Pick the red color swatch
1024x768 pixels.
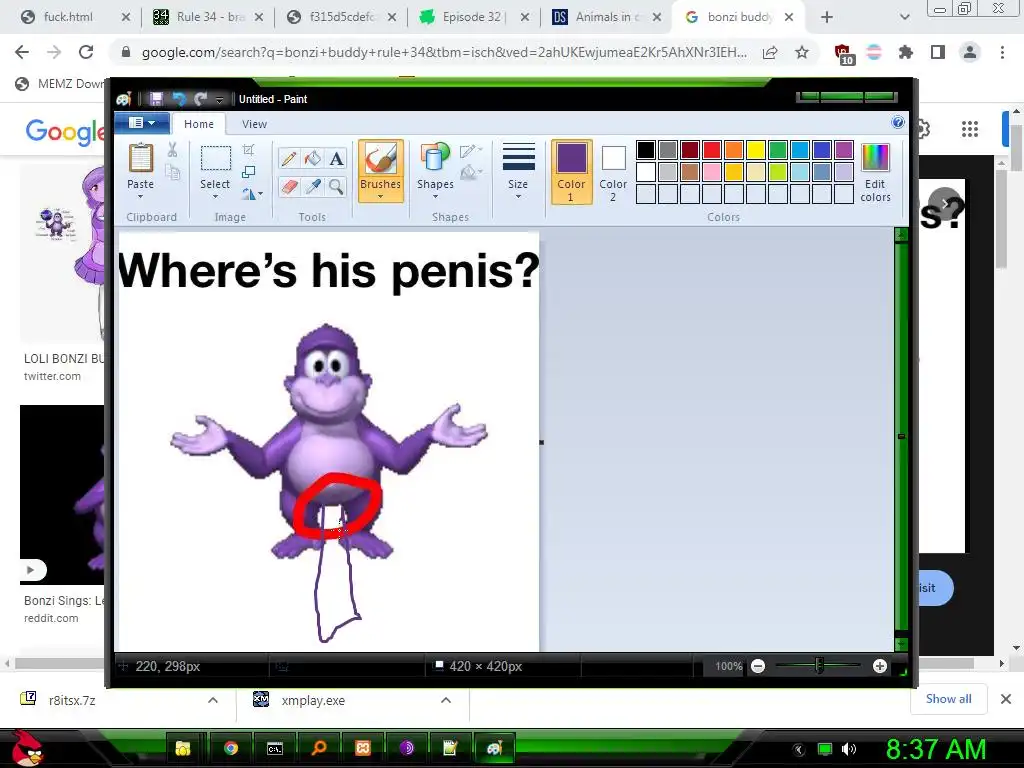coord(712,150)
